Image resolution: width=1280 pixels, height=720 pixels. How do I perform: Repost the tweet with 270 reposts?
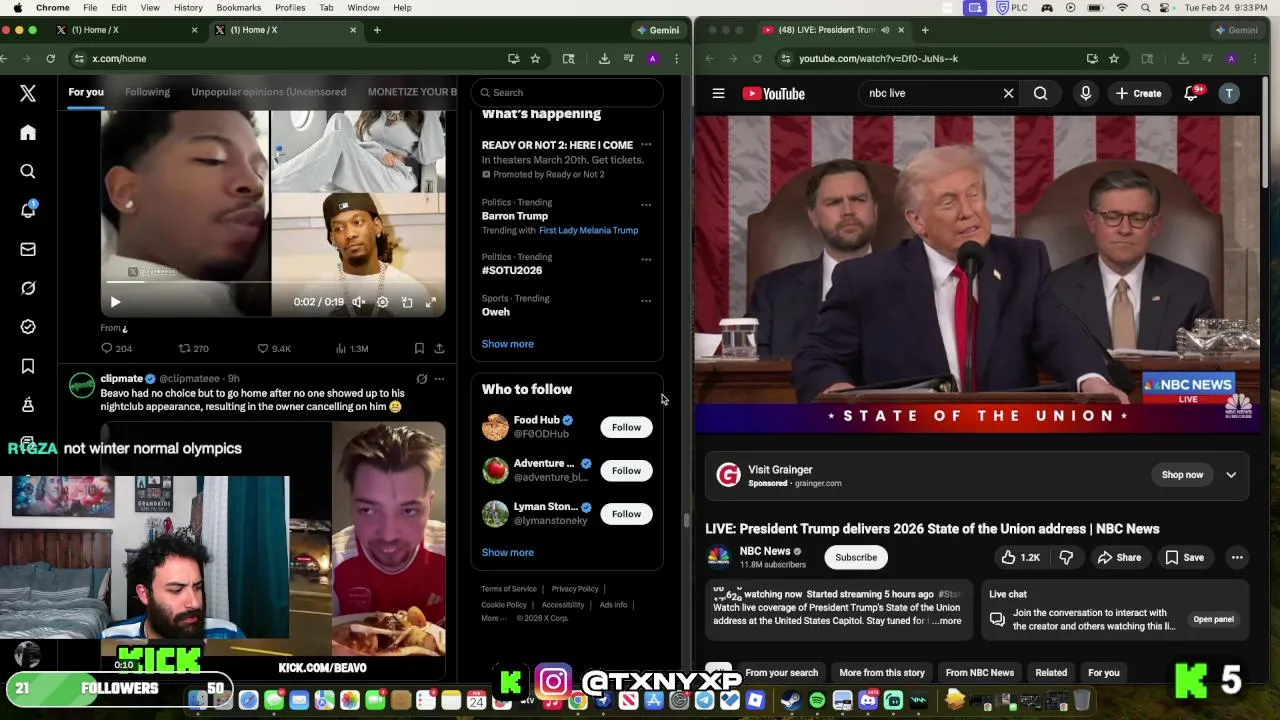pos(193,348)
